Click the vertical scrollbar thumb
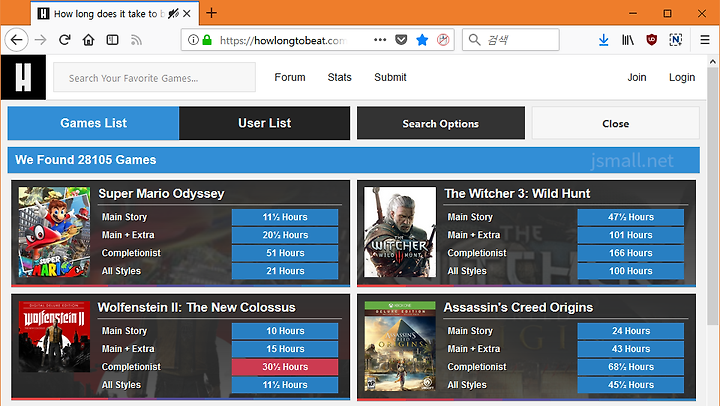The image size is (720, 406). (713, 197)
